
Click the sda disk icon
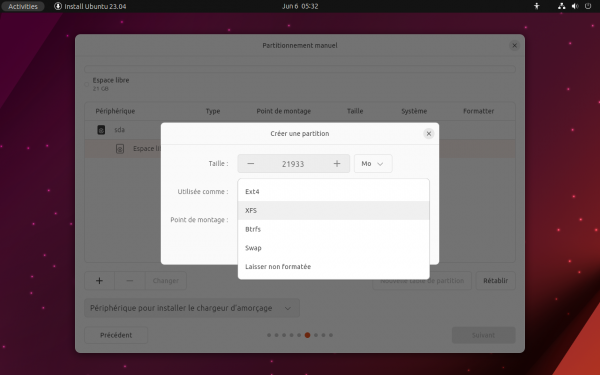click(101, 130)
